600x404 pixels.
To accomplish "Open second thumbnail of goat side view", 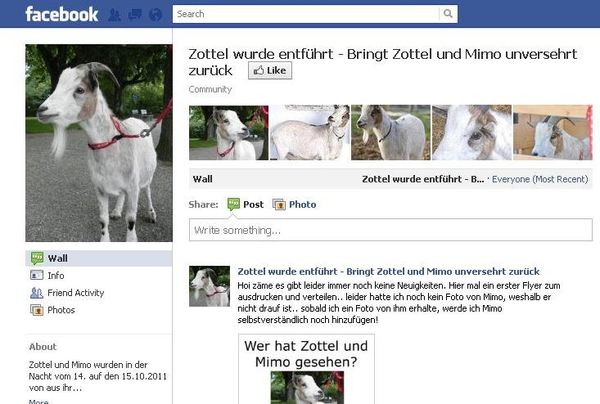I will tap(310, 132).
